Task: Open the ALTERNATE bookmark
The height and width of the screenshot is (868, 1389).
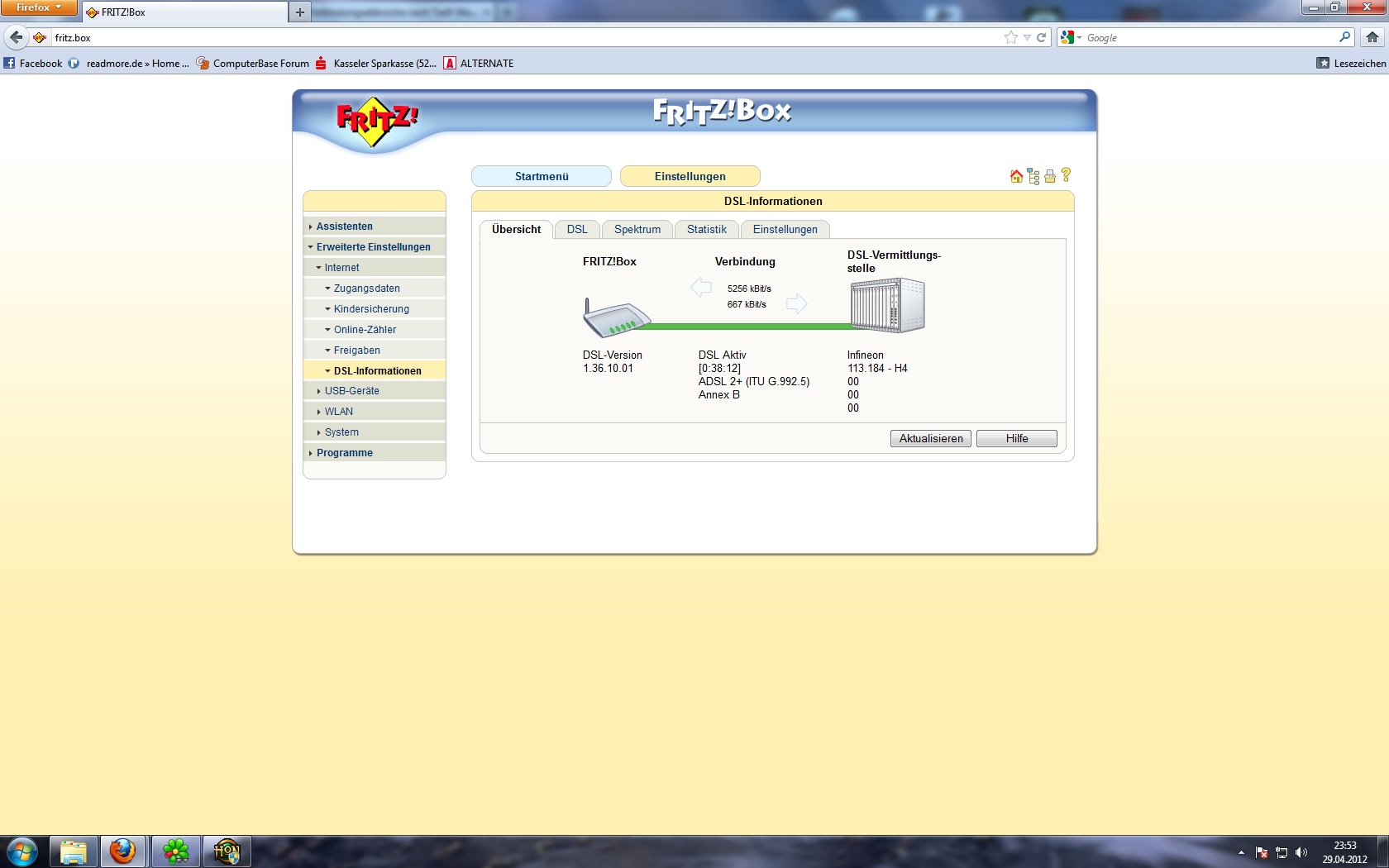Action: [x=479, y=63]
